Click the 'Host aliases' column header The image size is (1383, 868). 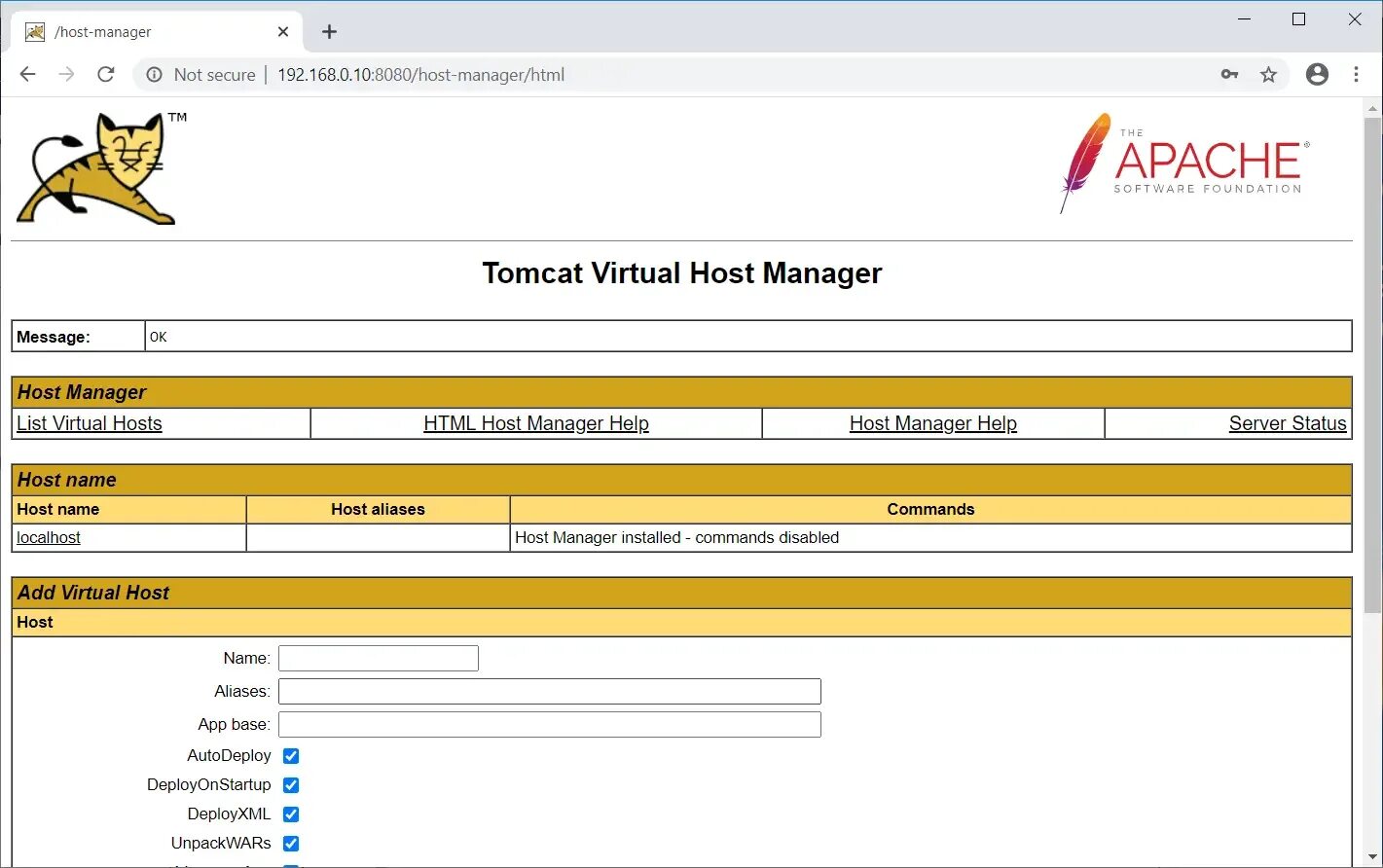coord(378,509)
